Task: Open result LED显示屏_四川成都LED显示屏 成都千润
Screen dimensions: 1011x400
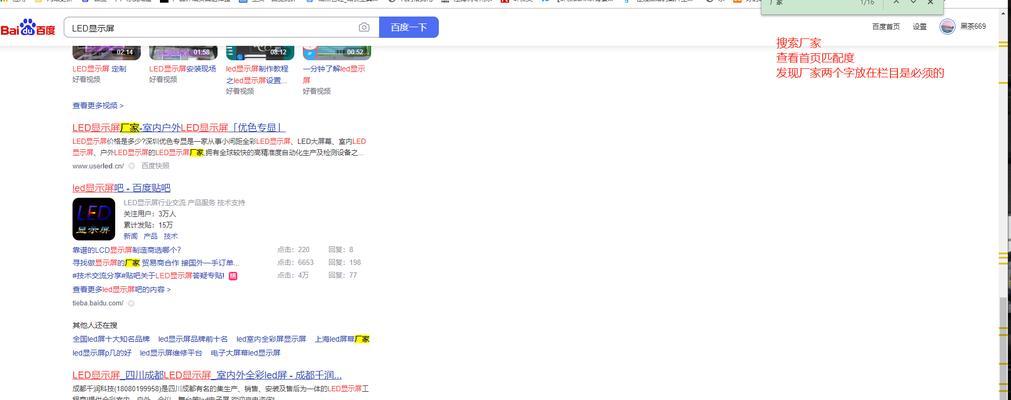Action: [x=207, y=375]
